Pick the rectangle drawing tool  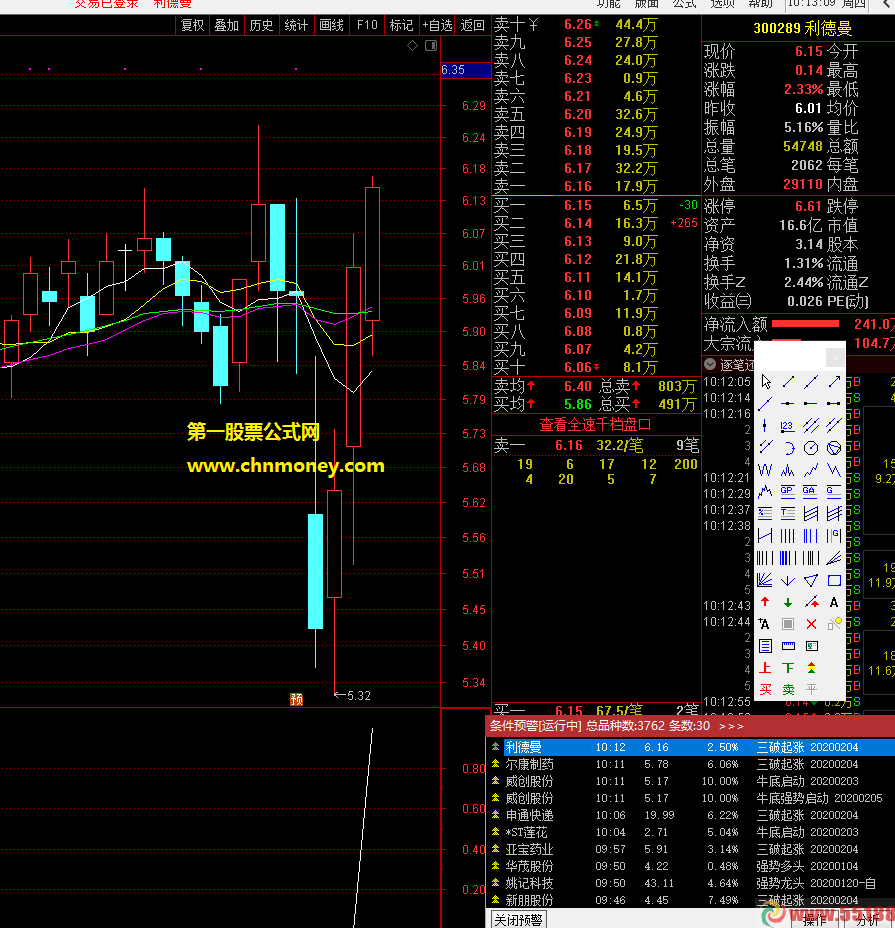pos(834,580)
